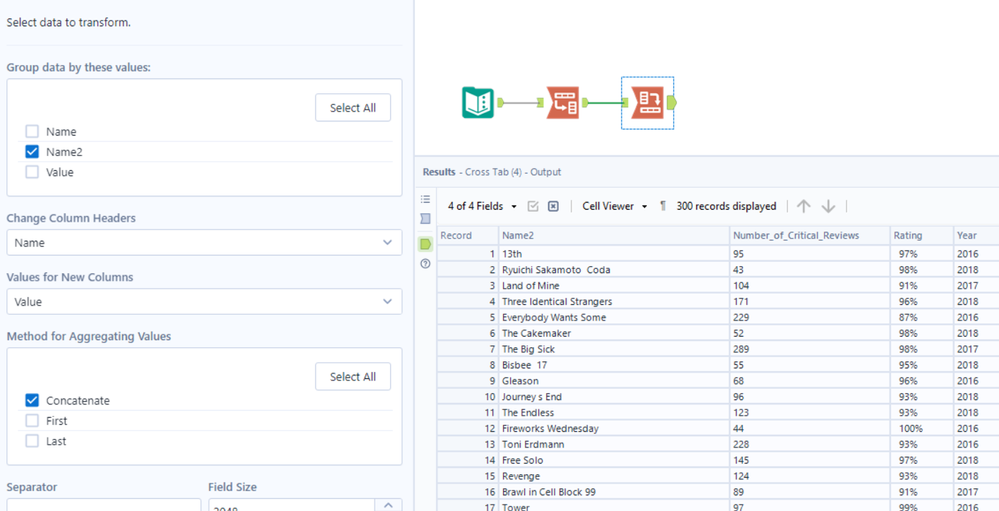Click the 'Gleason' cell

614,381
